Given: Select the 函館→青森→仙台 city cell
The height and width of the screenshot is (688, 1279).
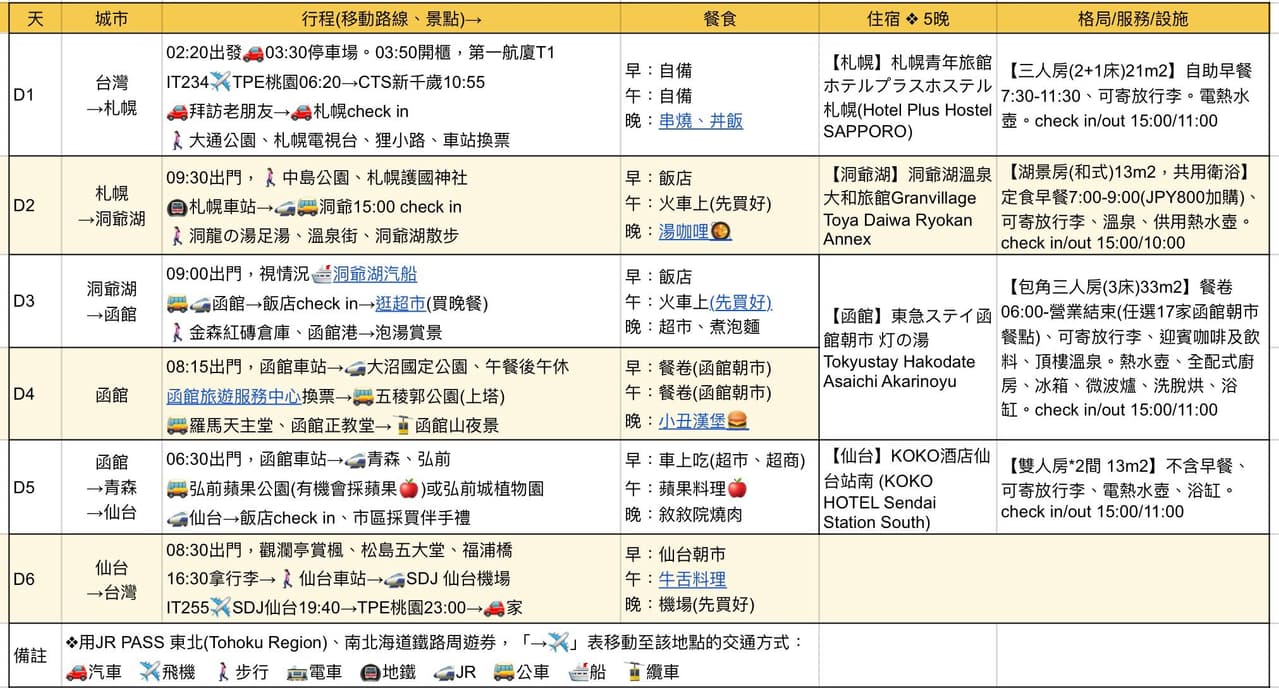Looking at the screenshot, I should click(111, 487).
